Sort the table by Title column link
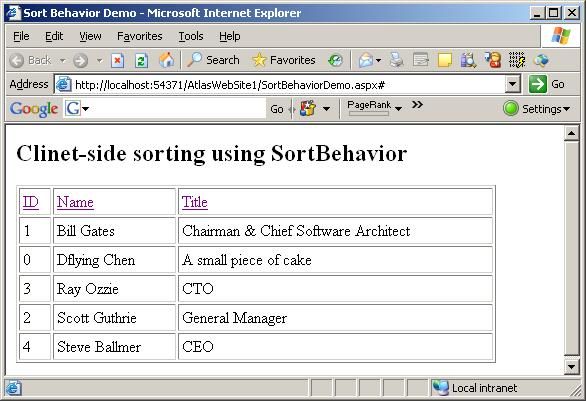This screenshot has width=586, height=401. [195, 202]
